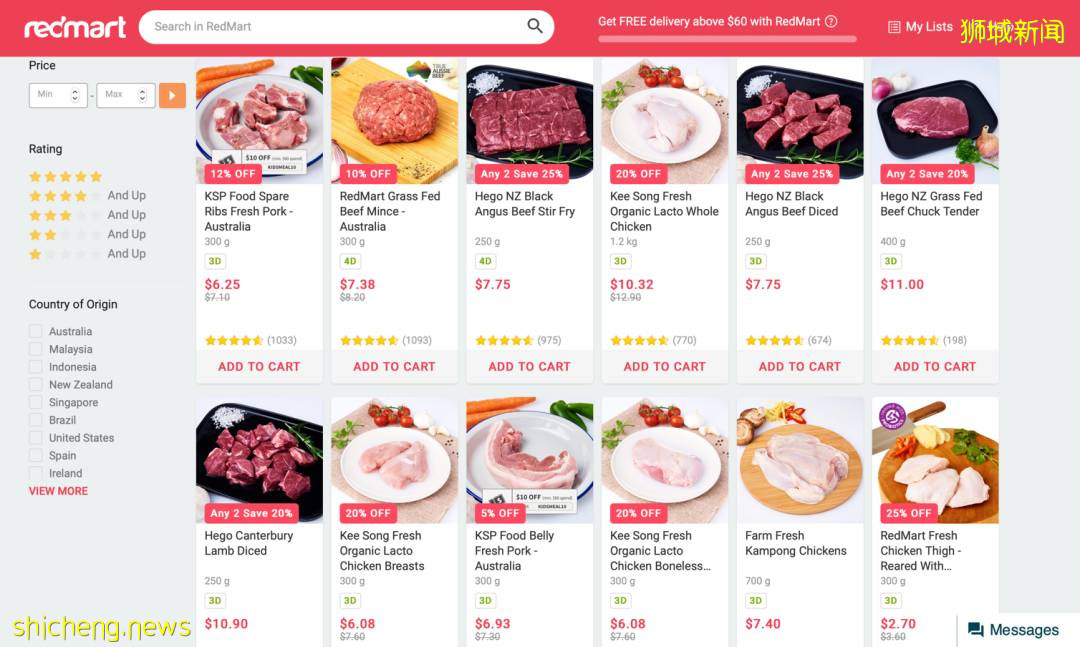The image size is (1080, 647).
Task: Add Hego NZ Grass Fed Chuck Tender to cart
Action: click(x=935, y=367)
